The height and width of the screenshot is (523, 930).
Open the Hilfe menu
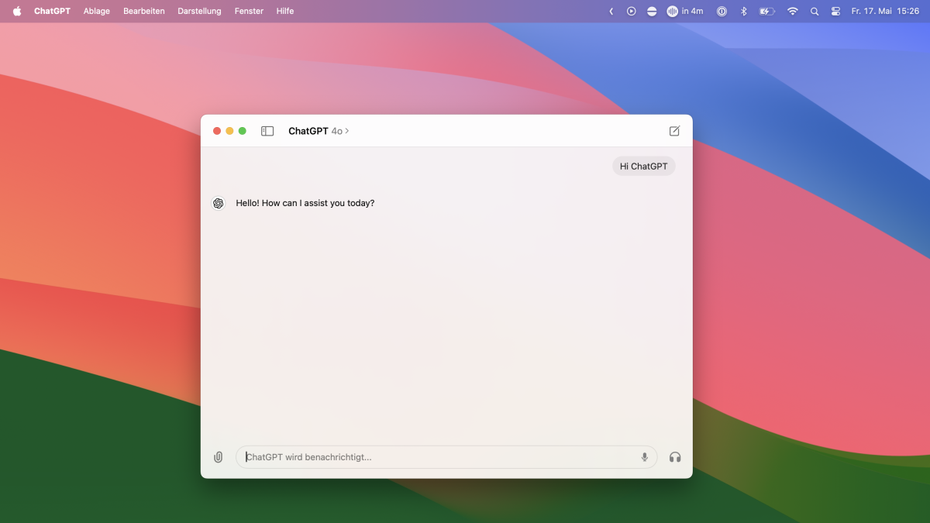285,11
